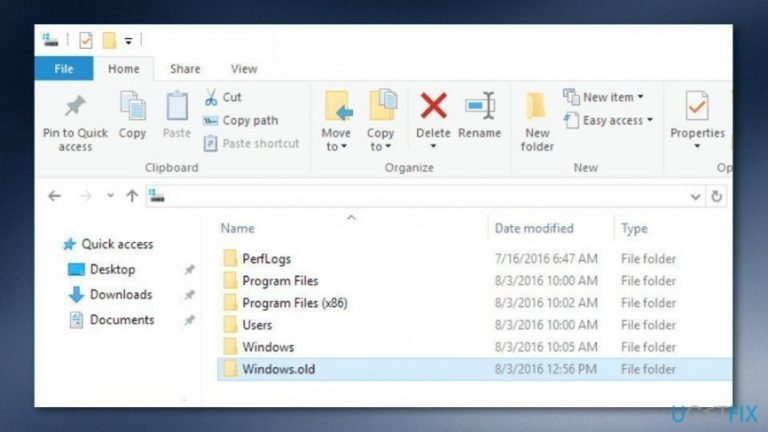The image size is (768, 432).
Task: Click the Easy access icon
Action: pos(571,120)
